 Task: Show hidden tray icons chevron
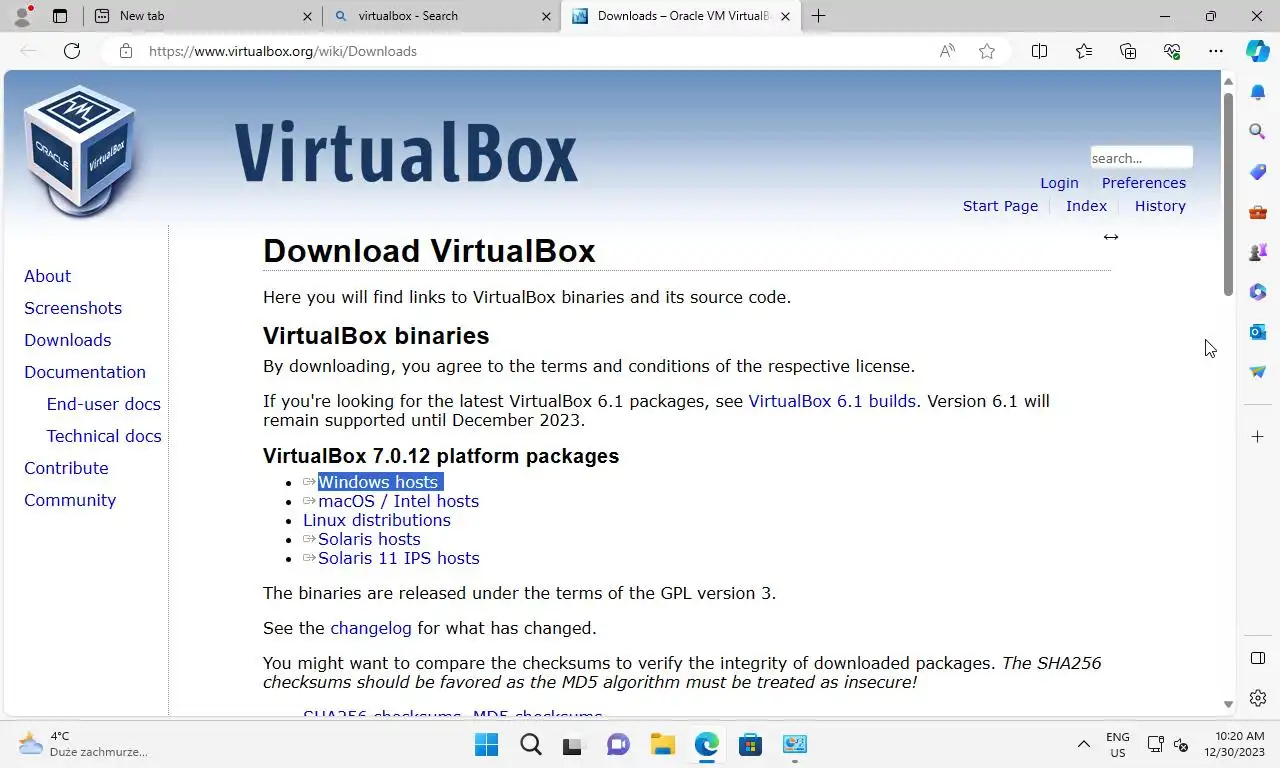click(1083, 744)
